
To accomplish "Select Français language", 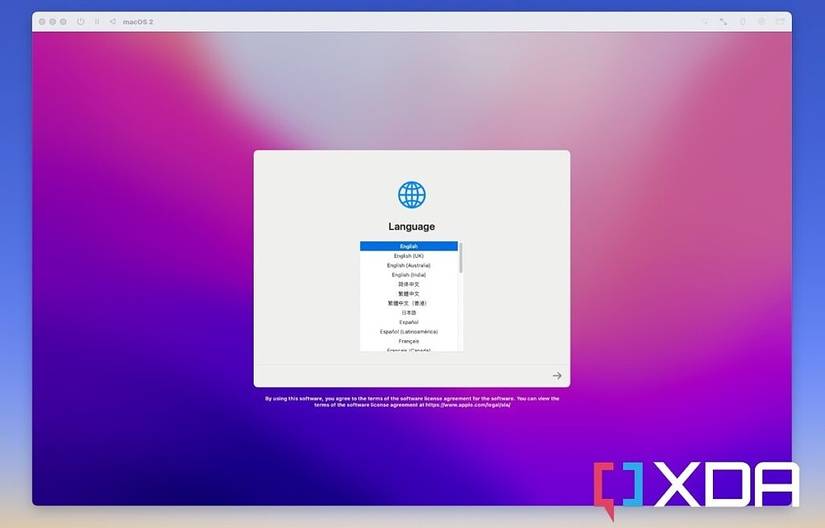I will click(409, 341).
